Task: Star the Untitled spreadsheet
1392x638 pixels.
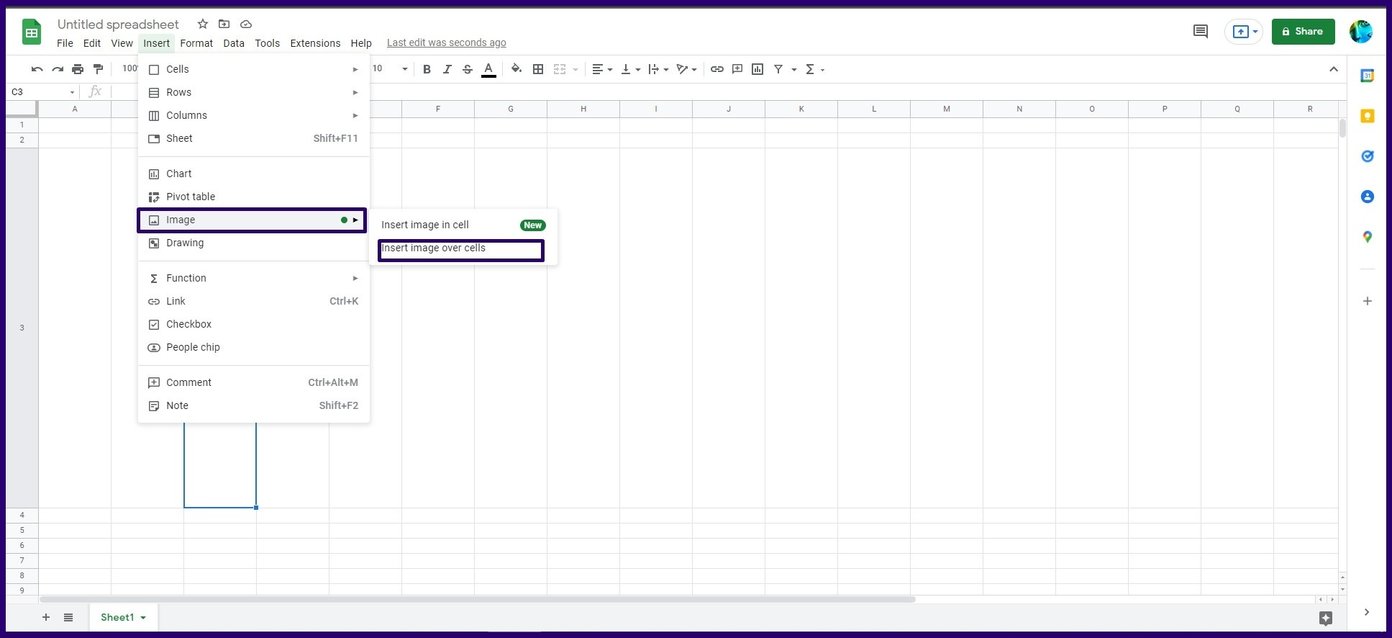Action: (x=203, y=24)
